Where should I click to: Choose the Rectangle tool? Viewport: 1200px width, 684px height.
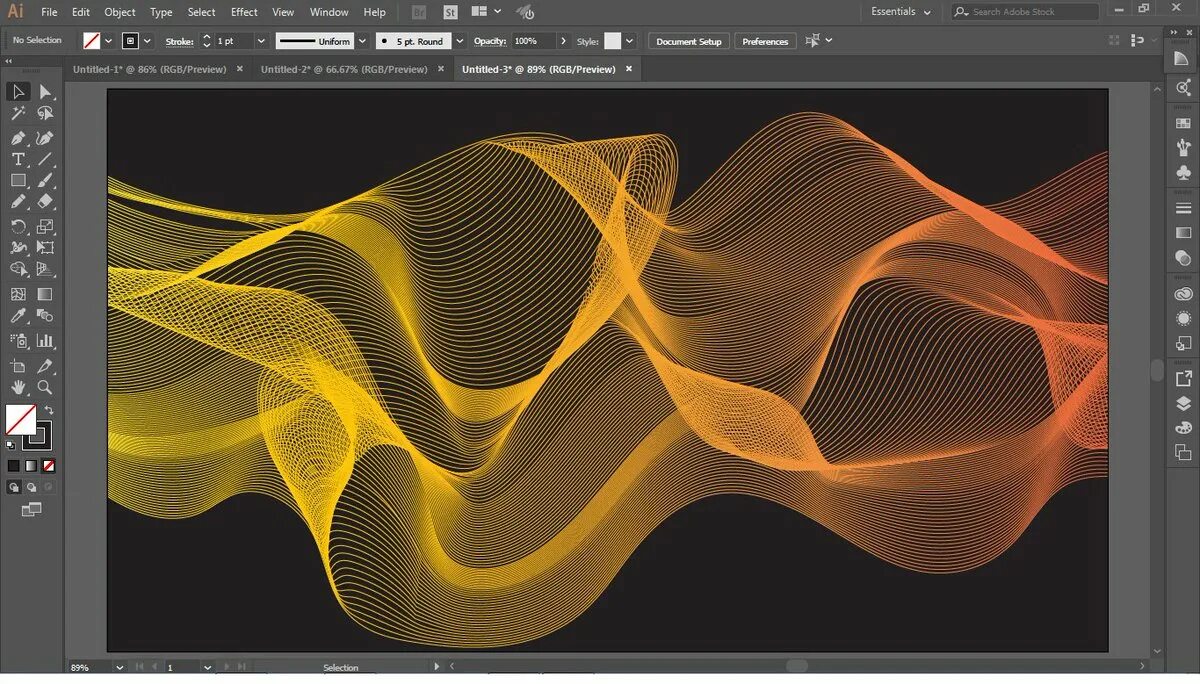click(x=18, y=181)
